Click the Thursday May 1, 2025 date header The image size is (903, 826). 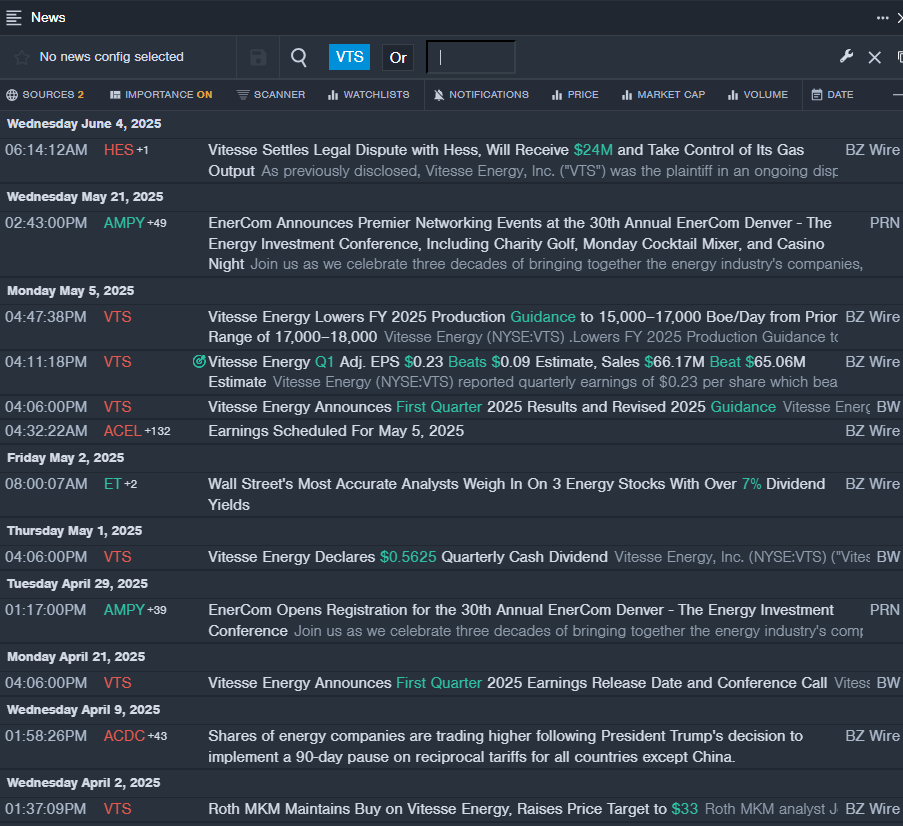tap(74, 531)
